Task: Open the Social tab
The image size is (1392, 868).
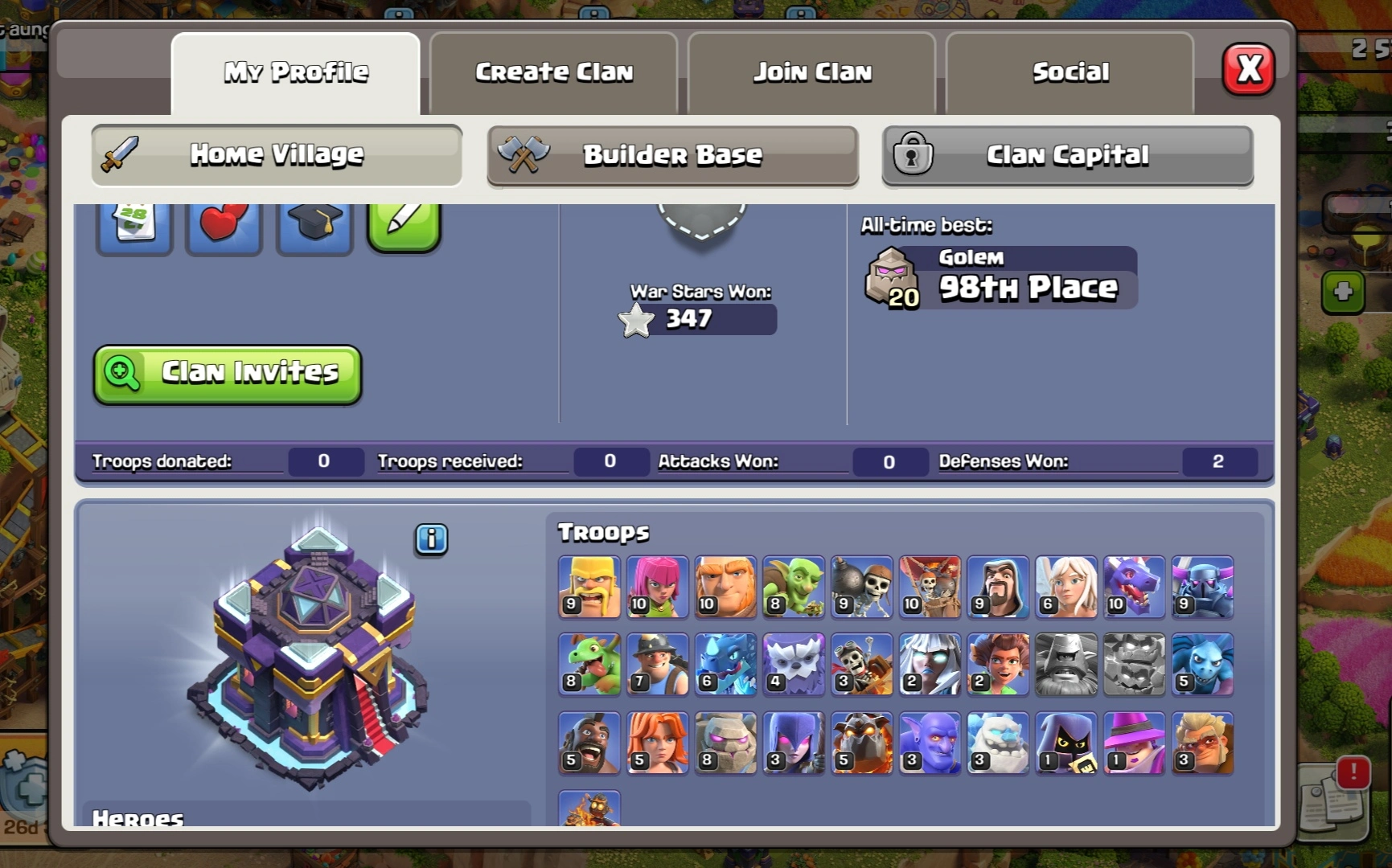Action: 1070,73
